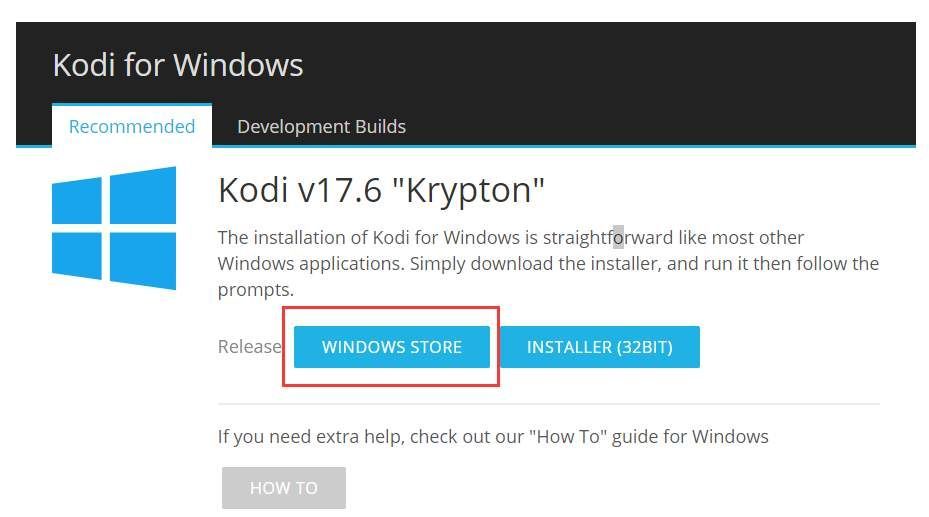Download the 32-bit installer
The width and height of the screenshot is (929, 517).
(600, 347)
